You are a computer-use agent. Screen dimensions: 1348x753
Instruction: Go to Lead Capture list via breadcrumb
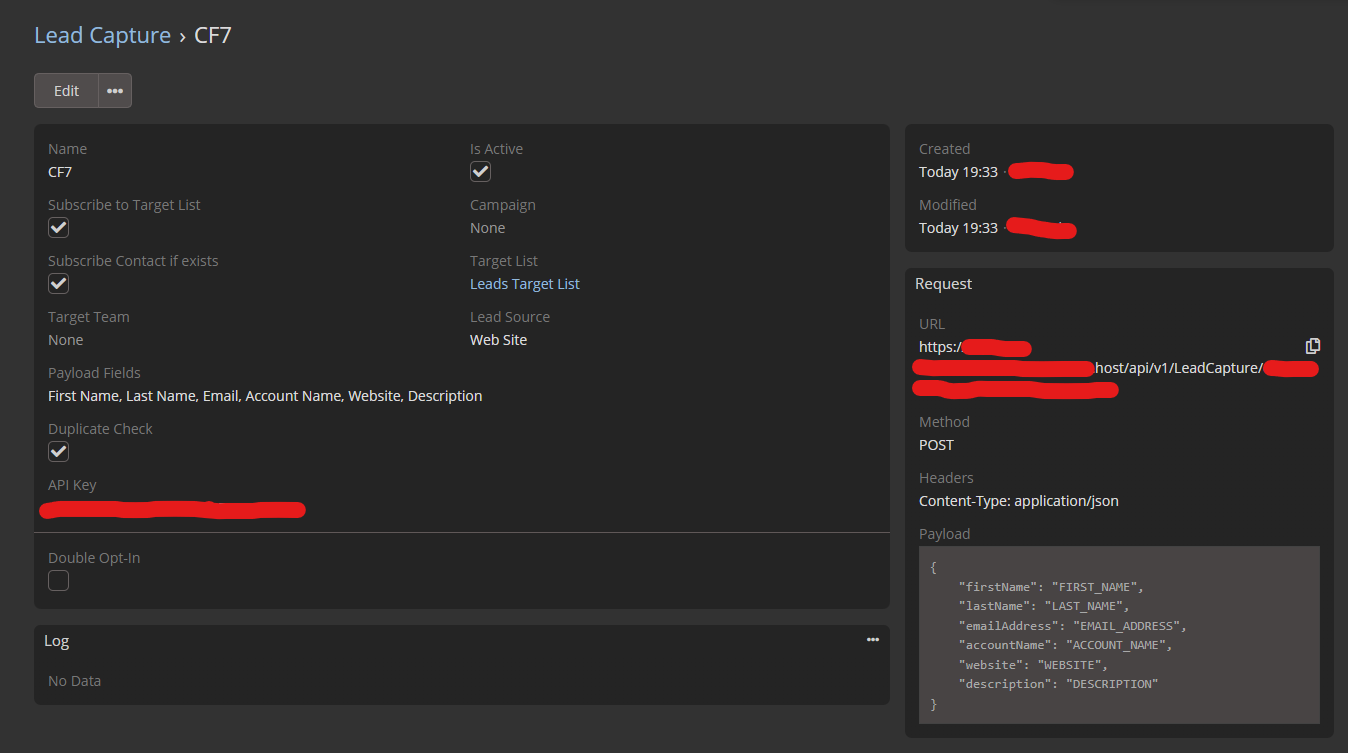102,35
